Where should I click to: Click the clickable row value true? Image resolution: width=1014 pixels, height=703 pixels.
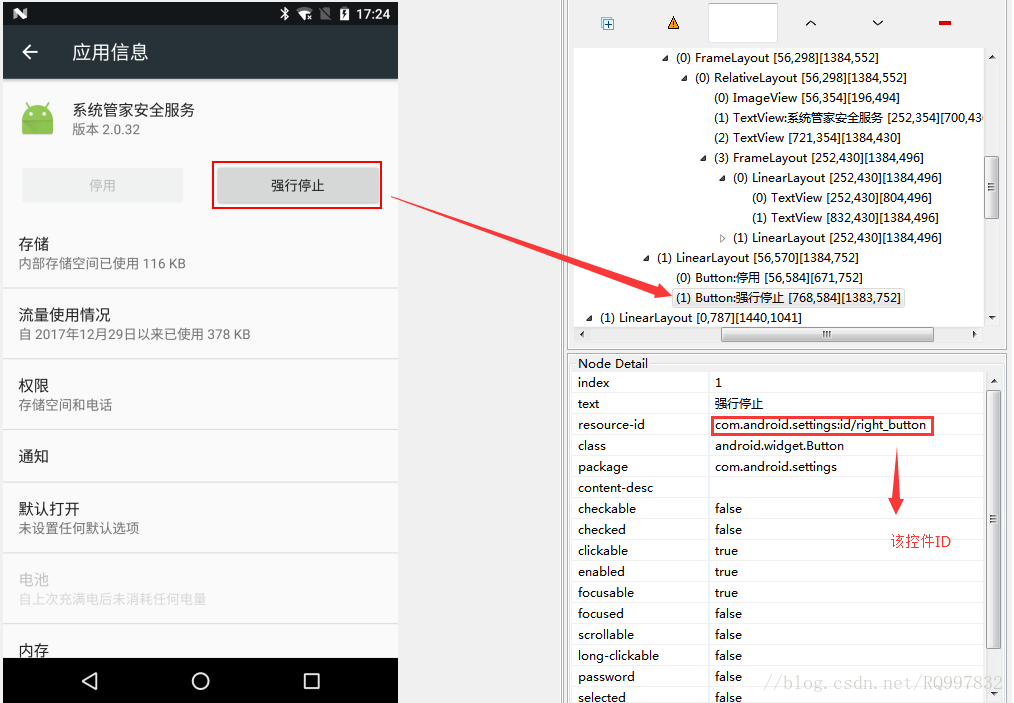tap(726, 550)
